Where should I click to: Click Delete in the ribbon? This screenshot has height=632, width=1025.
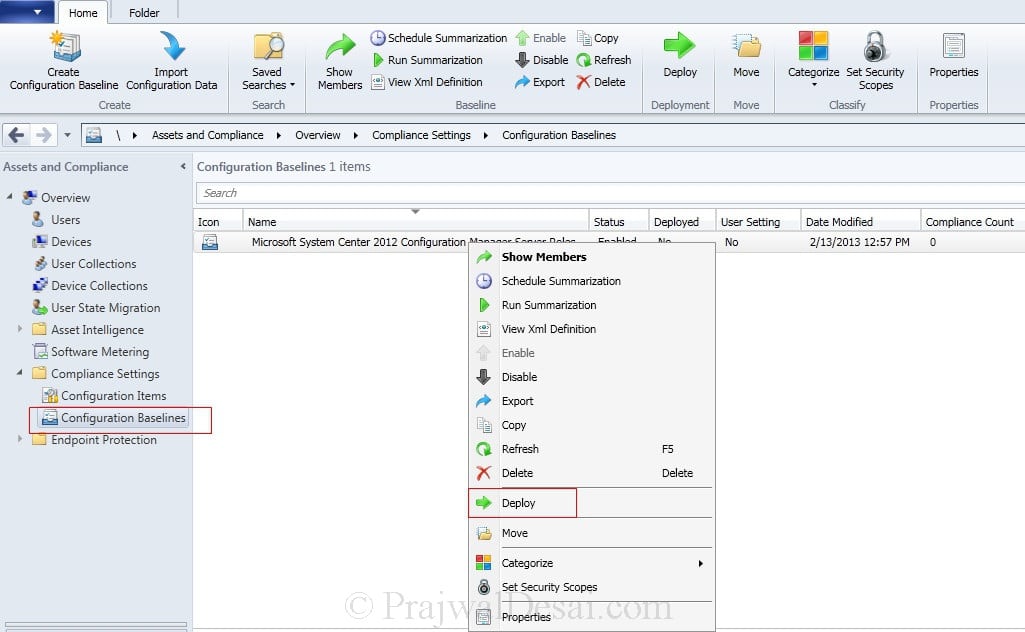click(601, 82)
